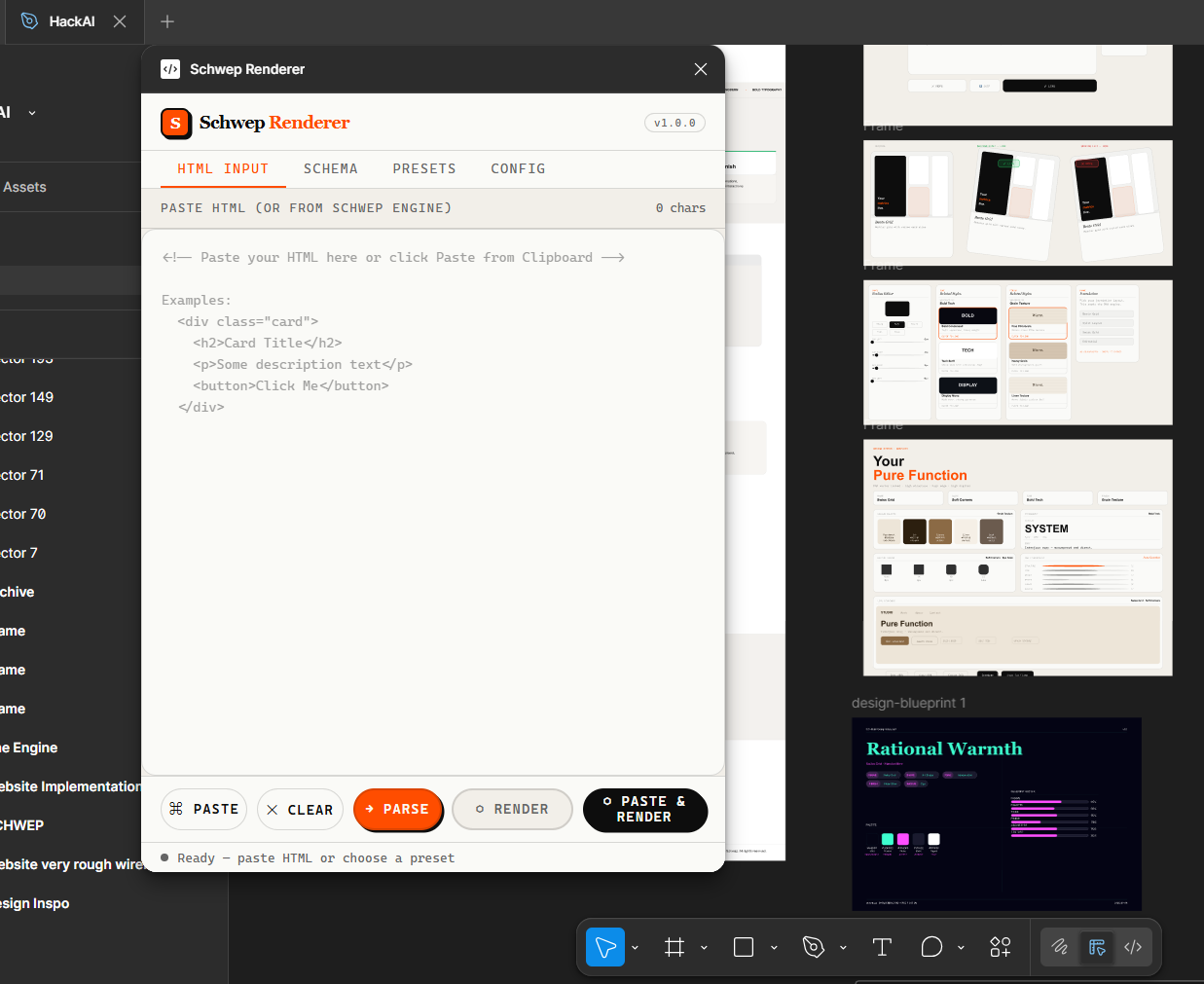
Task: Switch to Draw mode
Action: (1060, 947)
